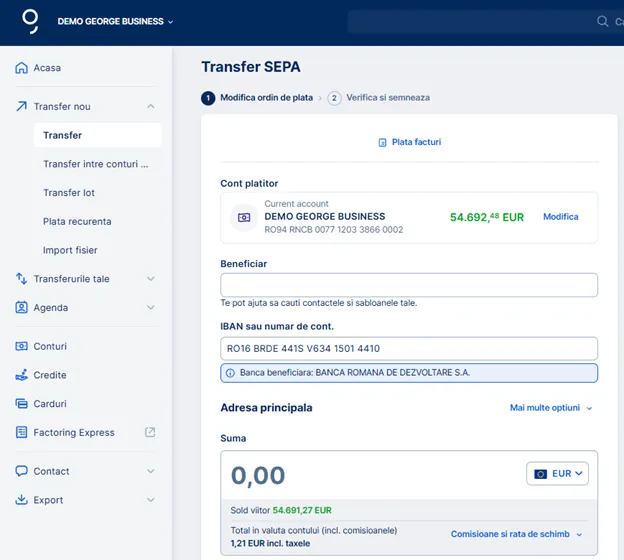Click the Beneficiar input field
This screenshot has height=560, width=624.
click(408, 285)
